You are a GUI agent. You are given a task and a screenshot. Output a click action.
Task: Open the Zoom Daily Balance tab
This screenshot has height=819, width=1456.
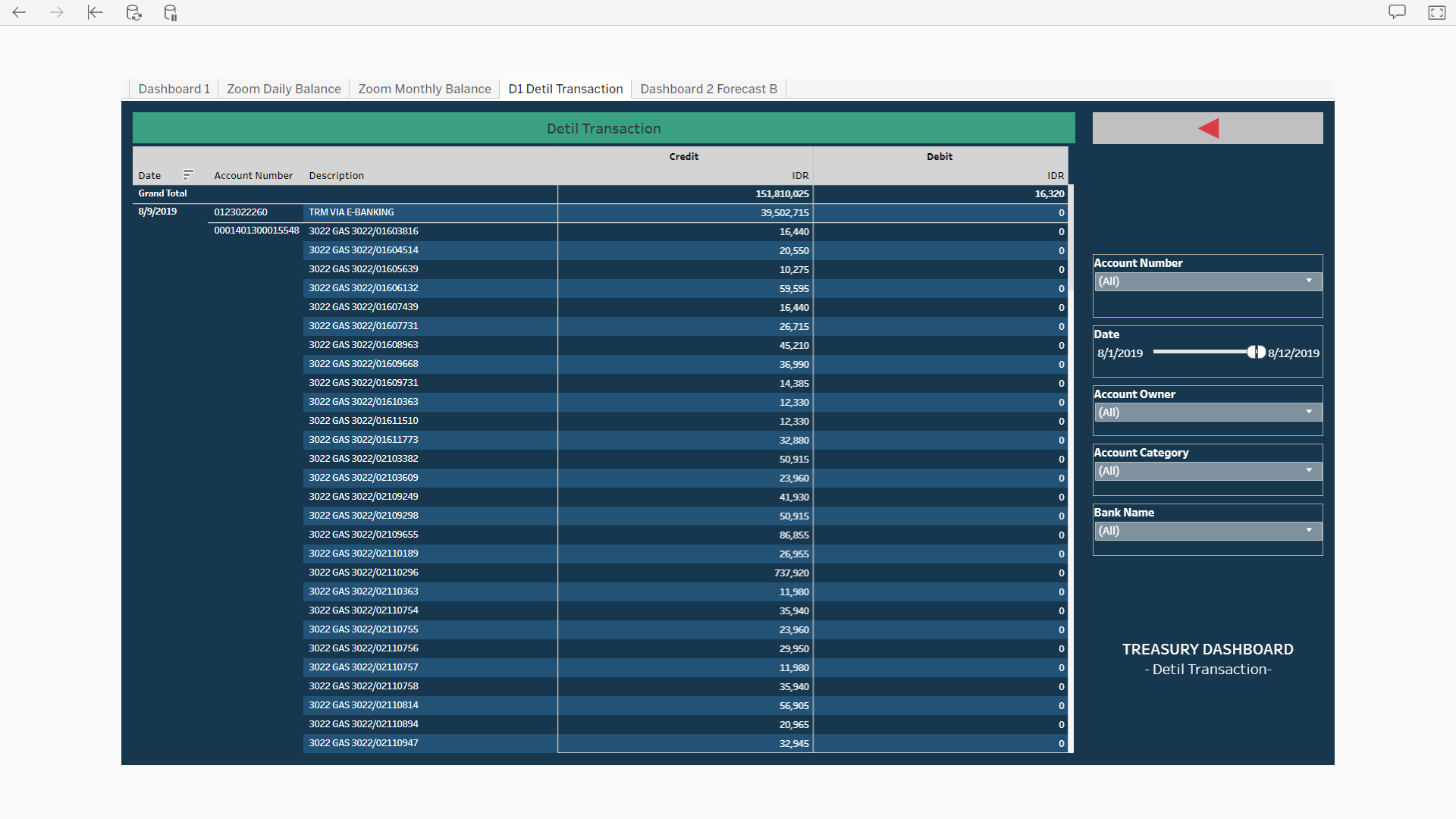coord(284,89)
